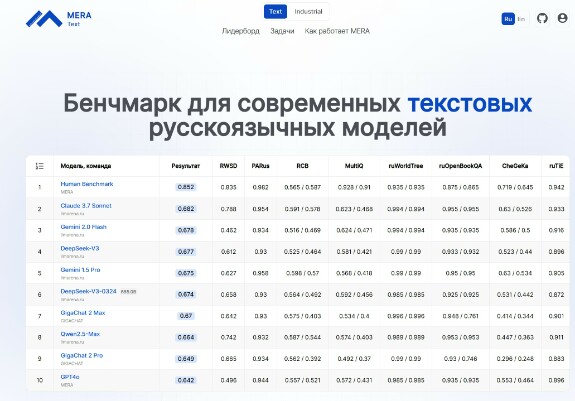575x401 pixels.
Task: Open the Задачи menu item
Action: 282,31
